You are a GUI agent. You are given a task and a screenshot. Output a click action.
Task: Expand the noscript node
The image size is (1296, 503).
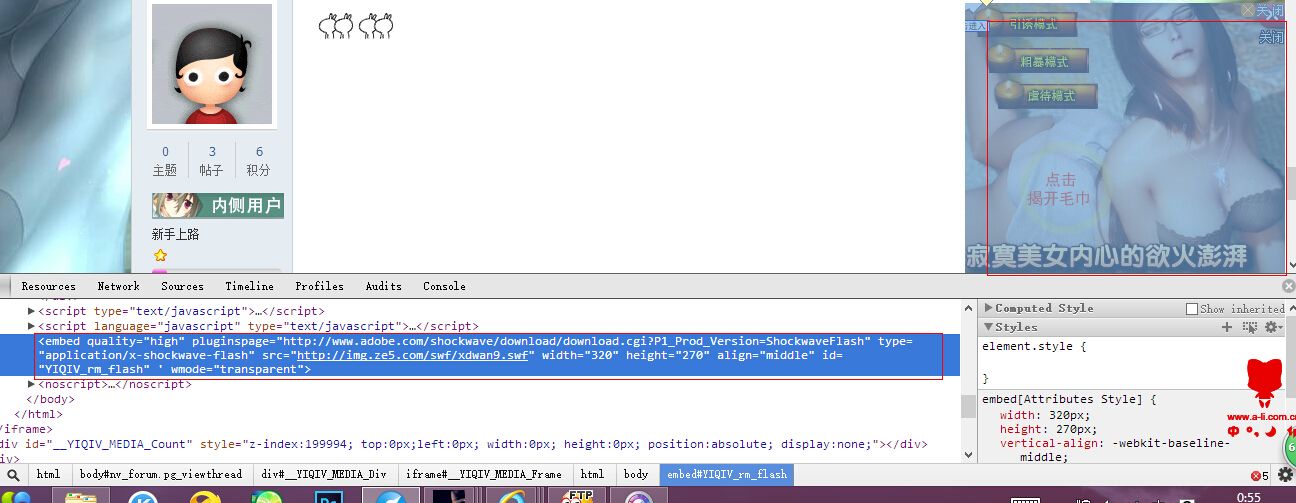click(31, 384)
